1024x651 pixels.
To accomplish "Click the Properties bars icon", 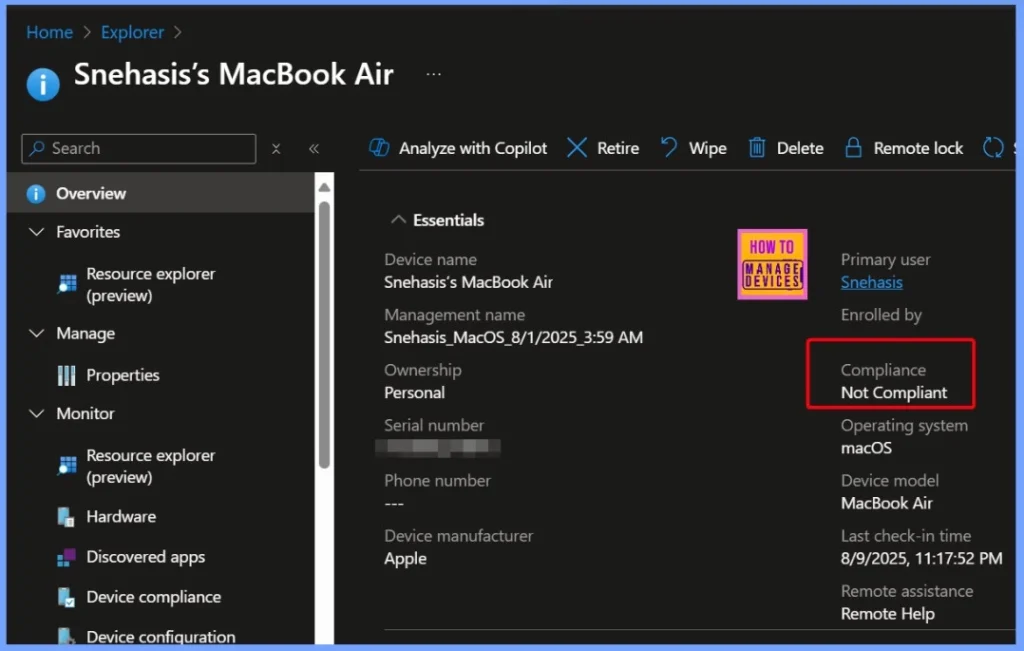I will [x=67, y=375].
